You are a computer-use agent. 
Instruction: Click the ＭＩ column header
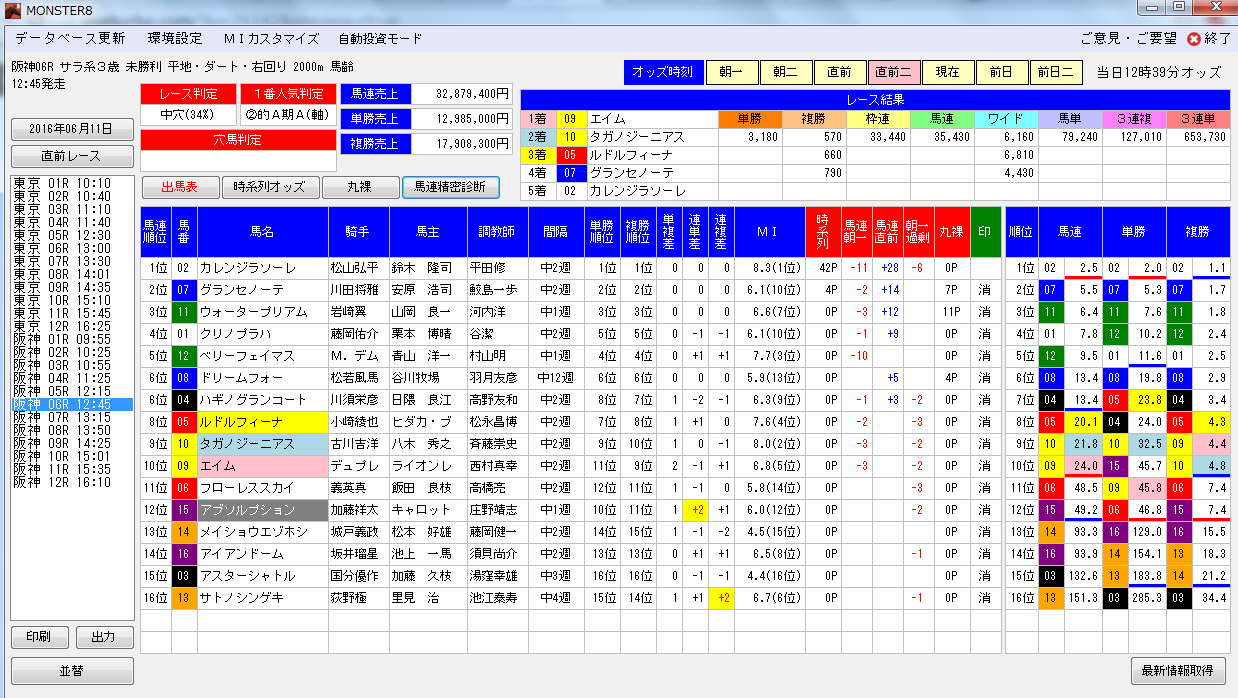[768, 232]
